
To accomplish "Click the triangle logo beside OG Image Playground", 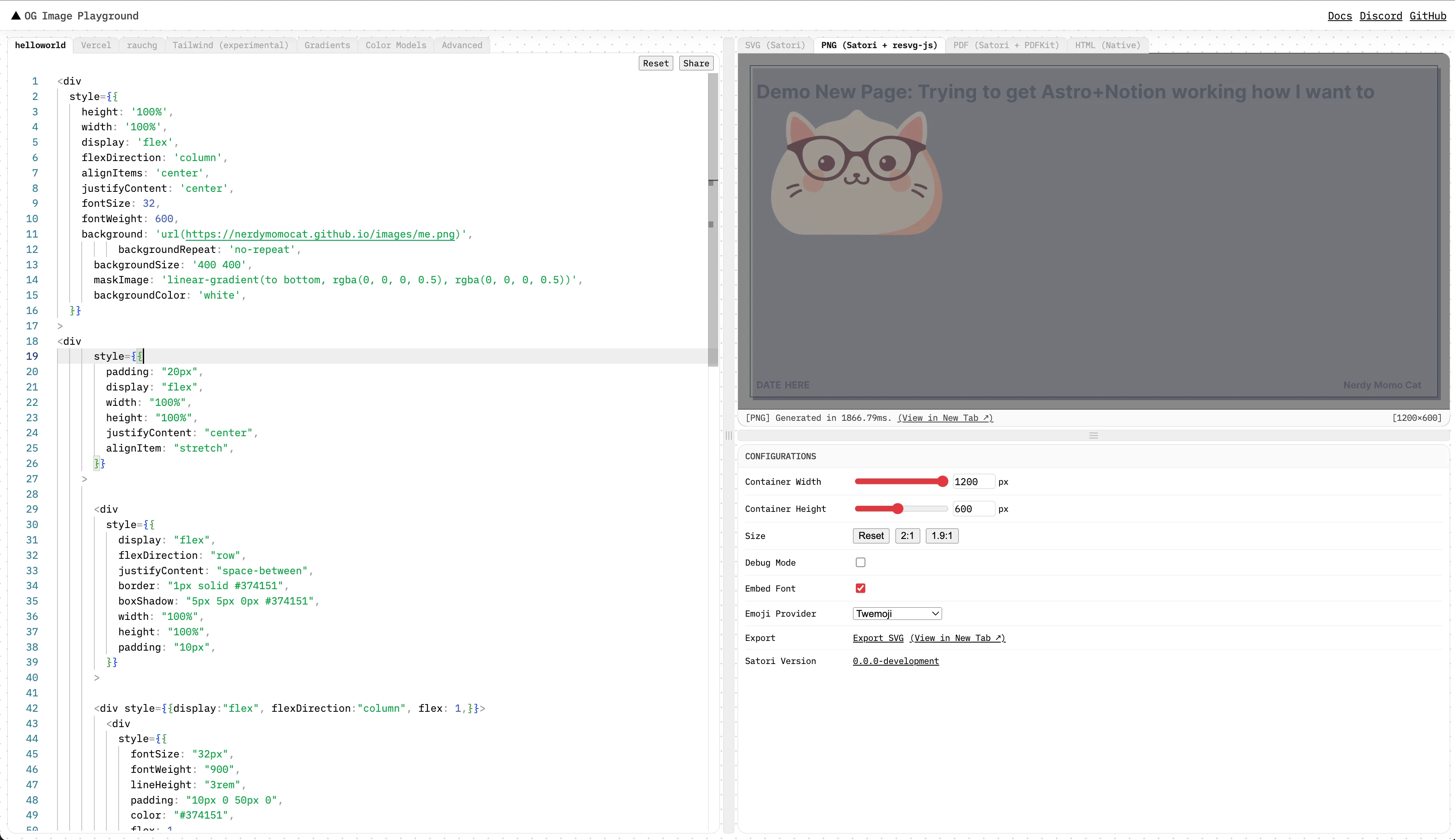I will (15, 15).
